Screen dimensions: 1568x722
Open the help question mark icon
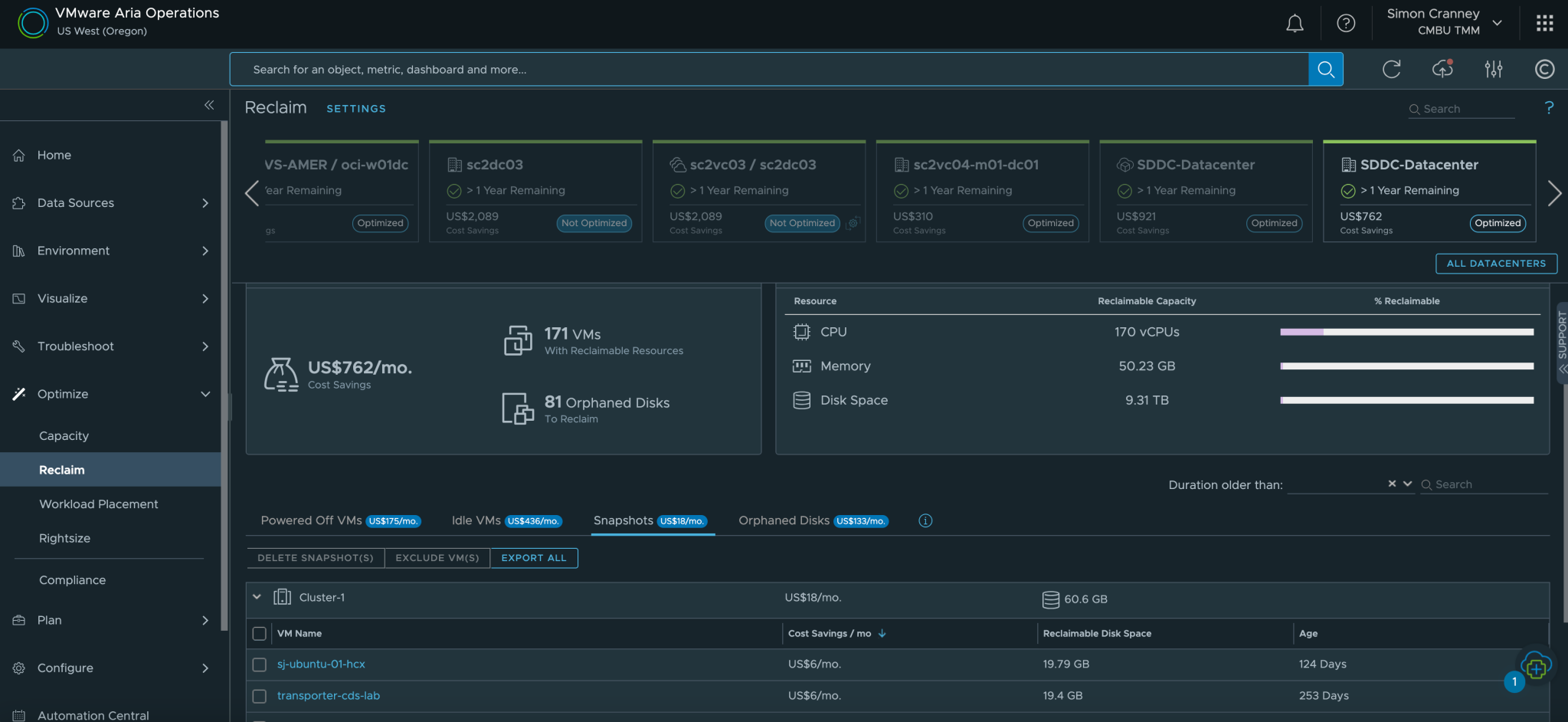point(1346,23)
